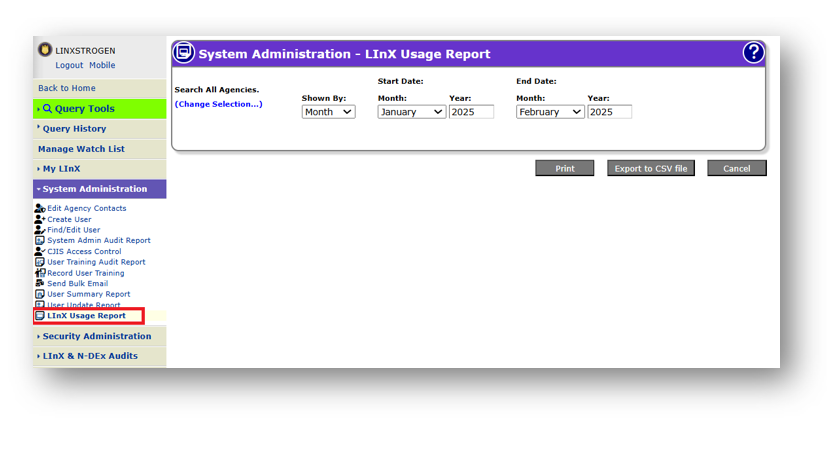Viewport: 827px width, 450px height.
Task: Open the User Training Audit Report link
Action: tap(96, 262)
